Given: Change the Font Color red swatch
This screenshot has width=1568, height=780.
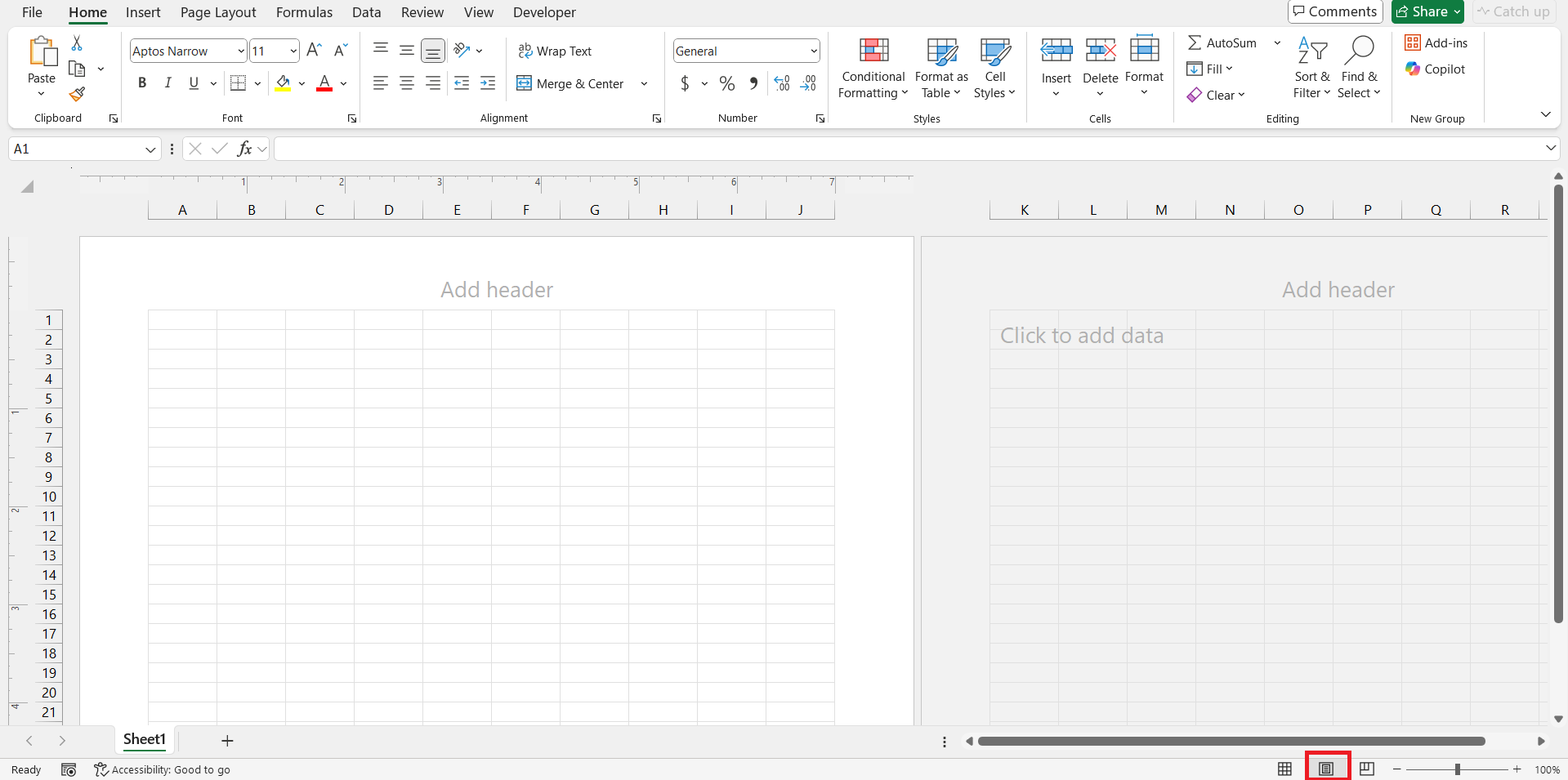Looking at the screenshot, I should (324, 83).
